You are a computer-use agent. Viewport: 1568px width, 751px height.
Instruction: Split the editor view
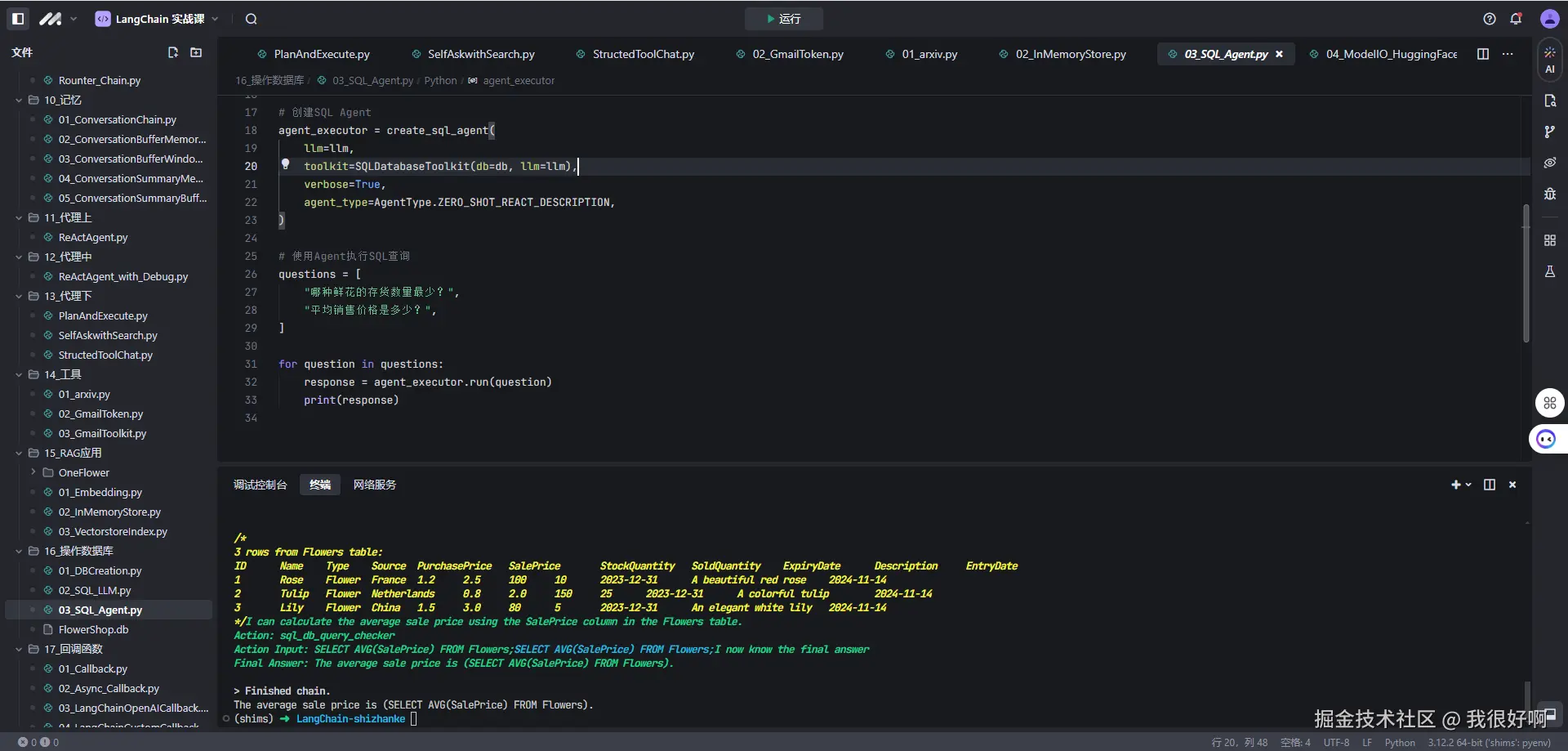pyautogui.click(x=1483, y=54)
